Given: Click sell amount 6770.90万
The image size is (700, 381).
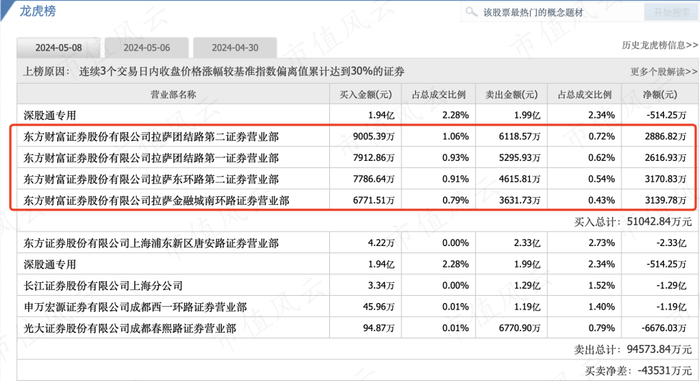Looking at the screenshot, I should [520, 329].
